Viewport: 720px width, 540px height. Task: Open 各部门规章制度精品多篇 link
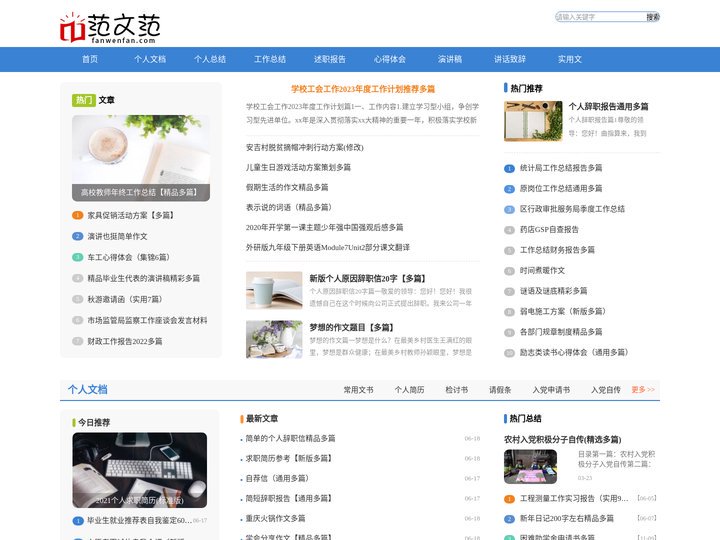561,332
